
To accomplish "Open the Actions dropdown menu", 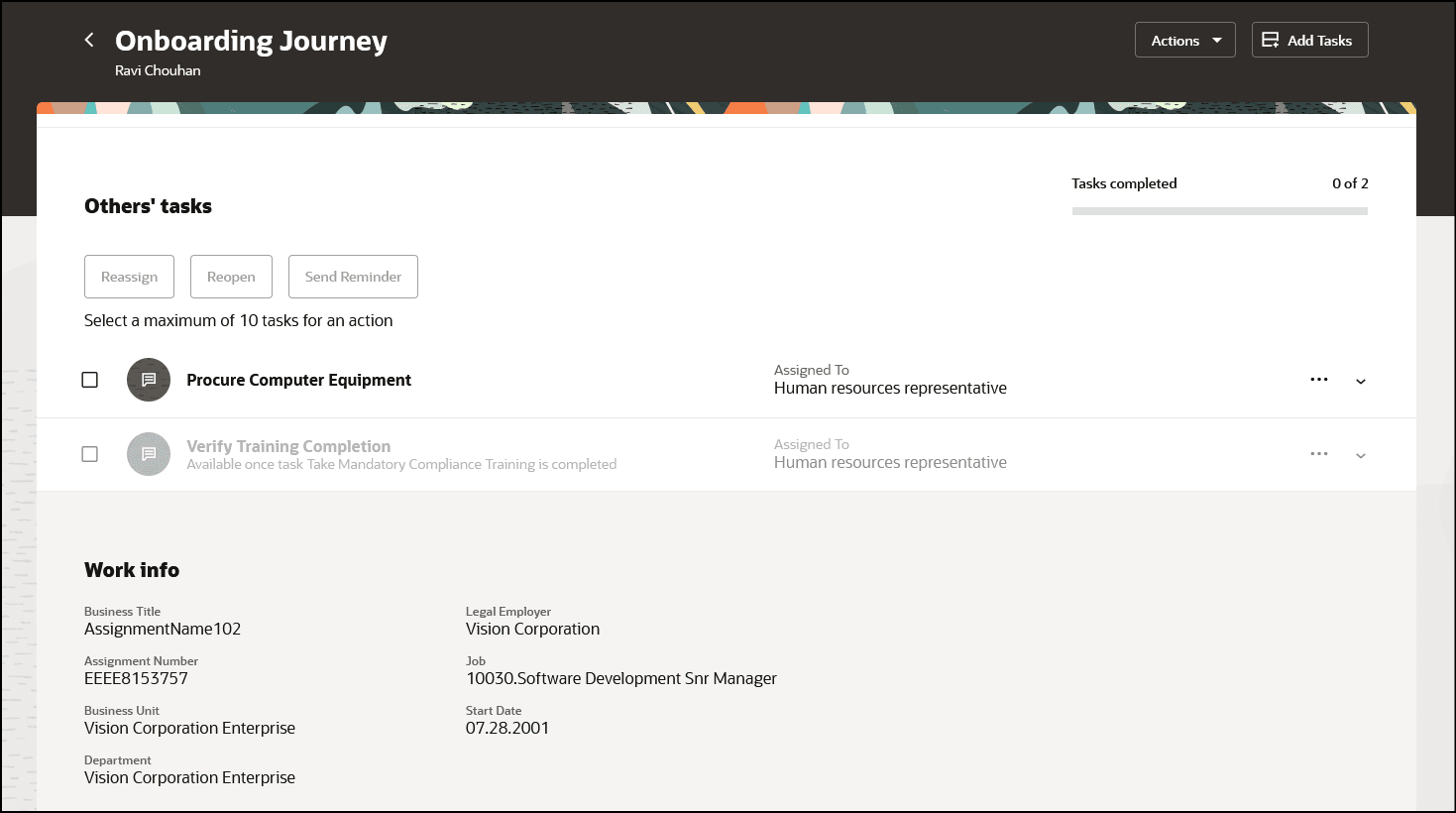I will point(1185,40).
